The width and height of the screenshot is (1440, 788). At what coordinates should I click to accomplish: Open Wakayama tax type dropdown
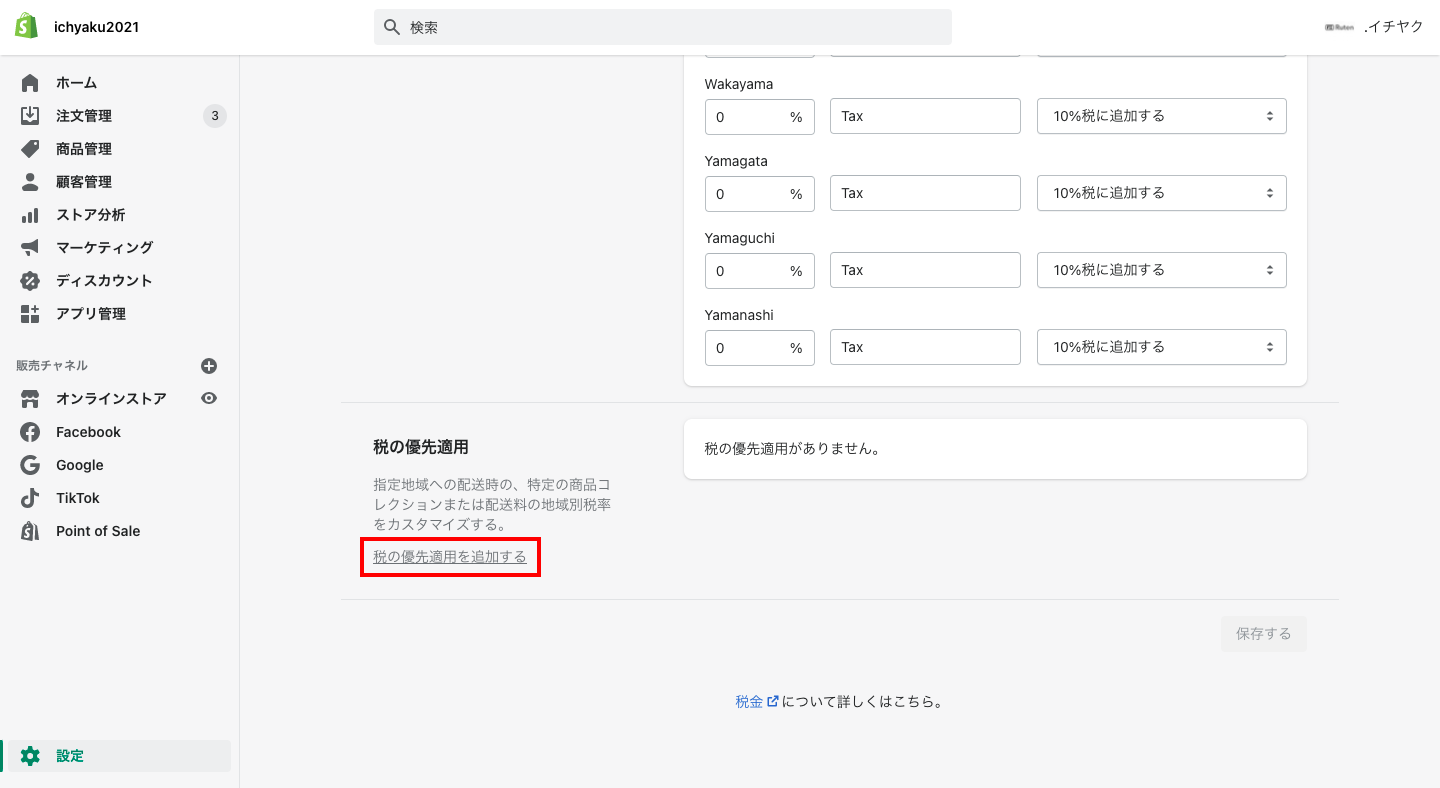click(1162, 116)
